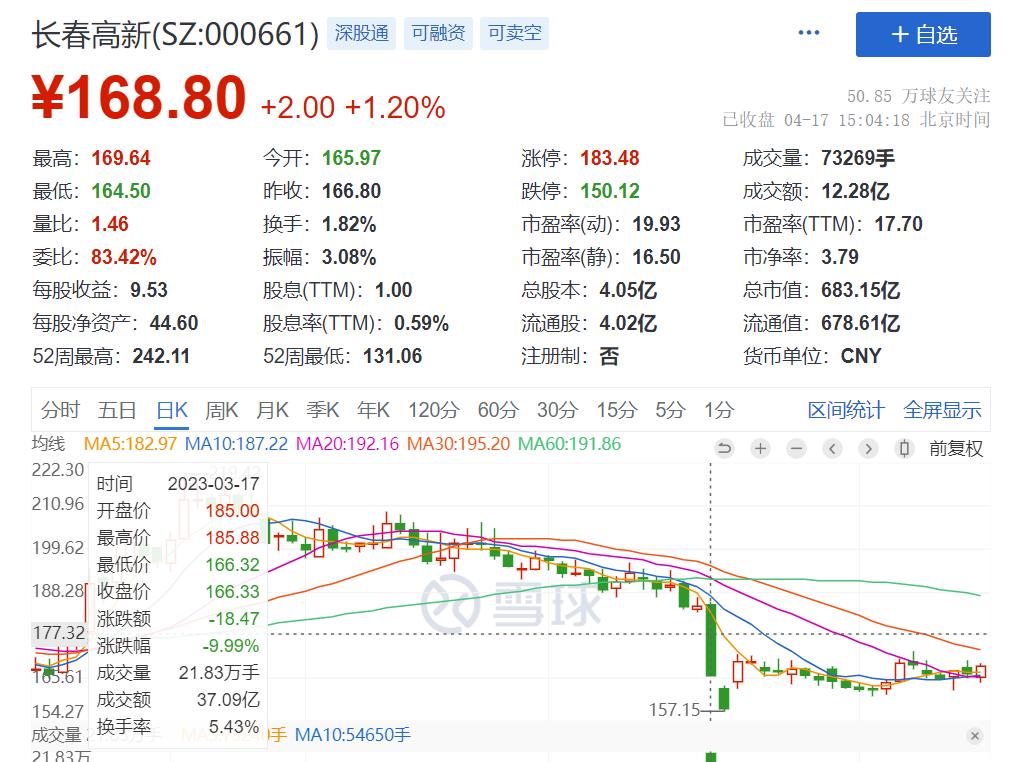Click 50.85 万球友关注 follower count

(919, 96)
